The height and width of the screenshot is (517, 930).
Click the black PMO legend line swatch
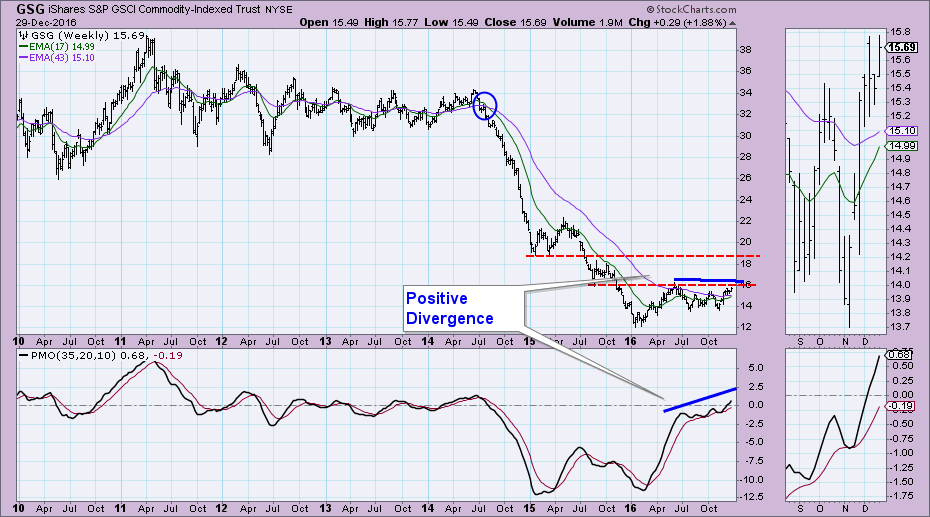click(x=24, y=356)
